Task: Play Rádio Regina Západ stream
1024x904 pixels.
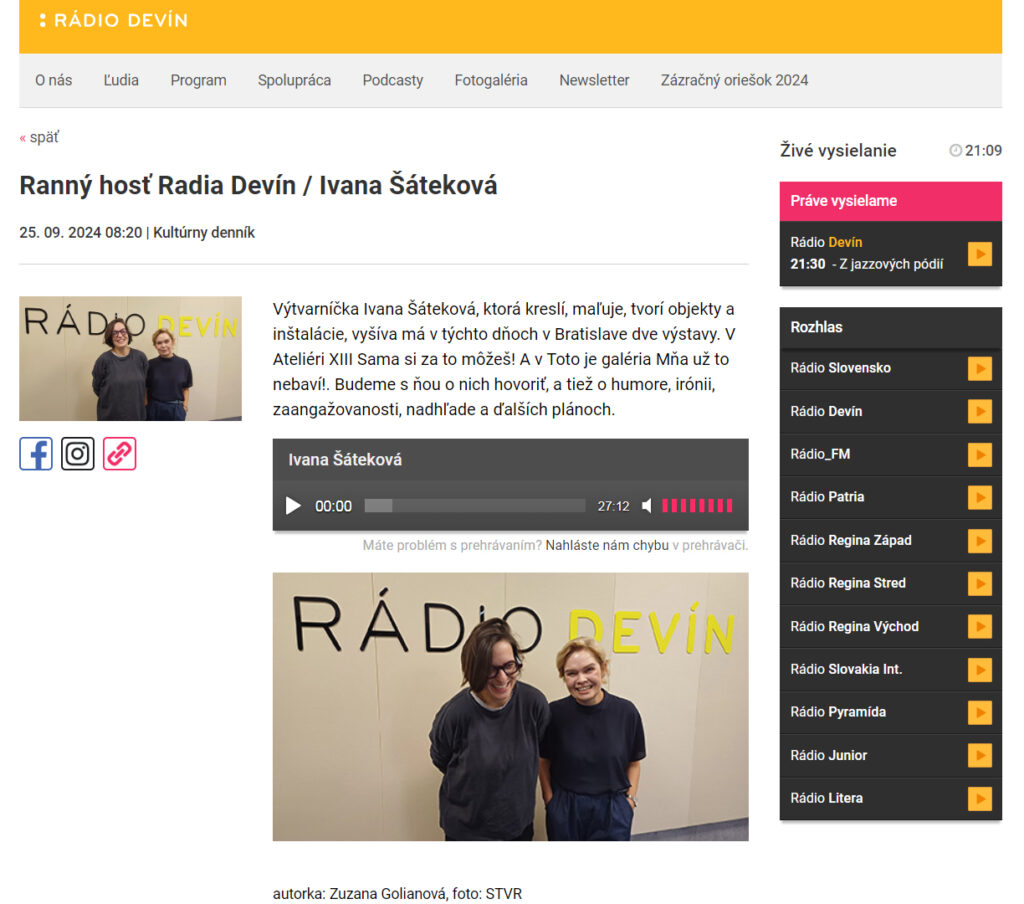Action: [979, 541]
